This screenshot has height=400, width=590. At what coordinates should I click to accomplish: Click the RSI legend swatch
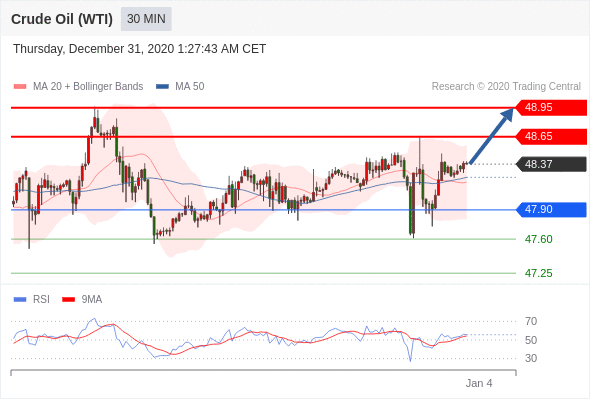[x=20, y=300]
